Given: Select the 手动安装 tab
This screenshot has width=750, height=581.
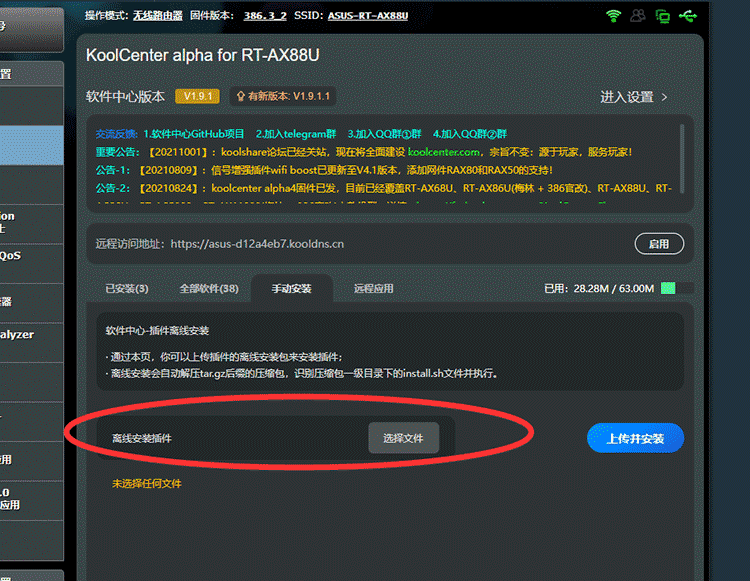Looking at the screenshot, I should coord(292,289).
